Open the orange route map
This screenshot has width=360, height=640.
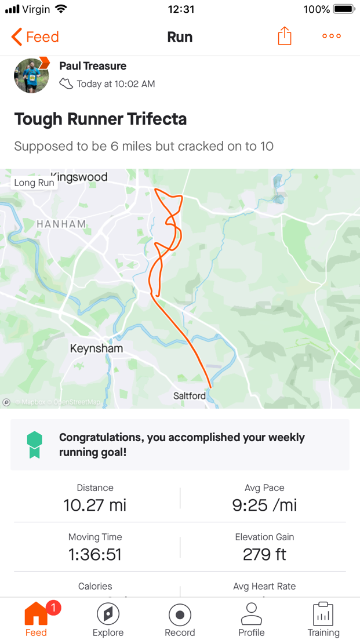[180, 289]
